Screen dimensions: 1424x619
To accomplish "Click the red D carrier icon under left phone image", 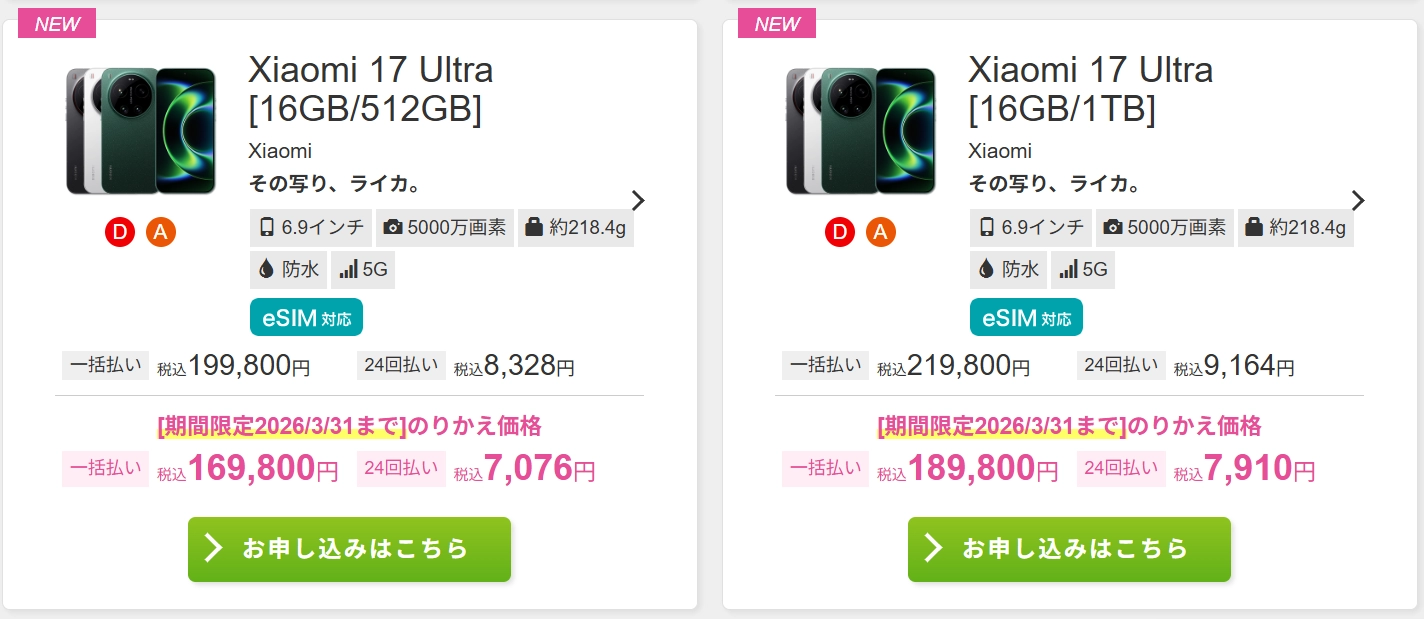I will [119, 232].
